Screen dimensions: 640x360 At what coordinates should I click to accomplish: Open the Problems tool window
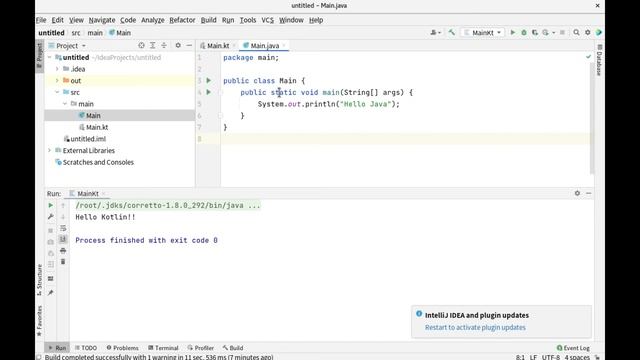pyautogui.click(x=122, y=348)
